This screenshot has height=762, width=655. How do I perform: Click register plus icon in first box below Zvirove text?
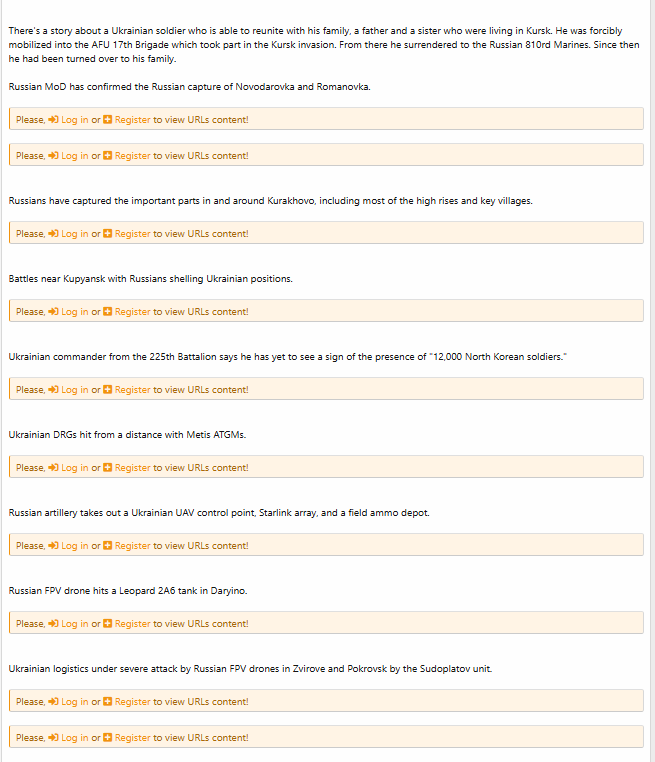108,702
